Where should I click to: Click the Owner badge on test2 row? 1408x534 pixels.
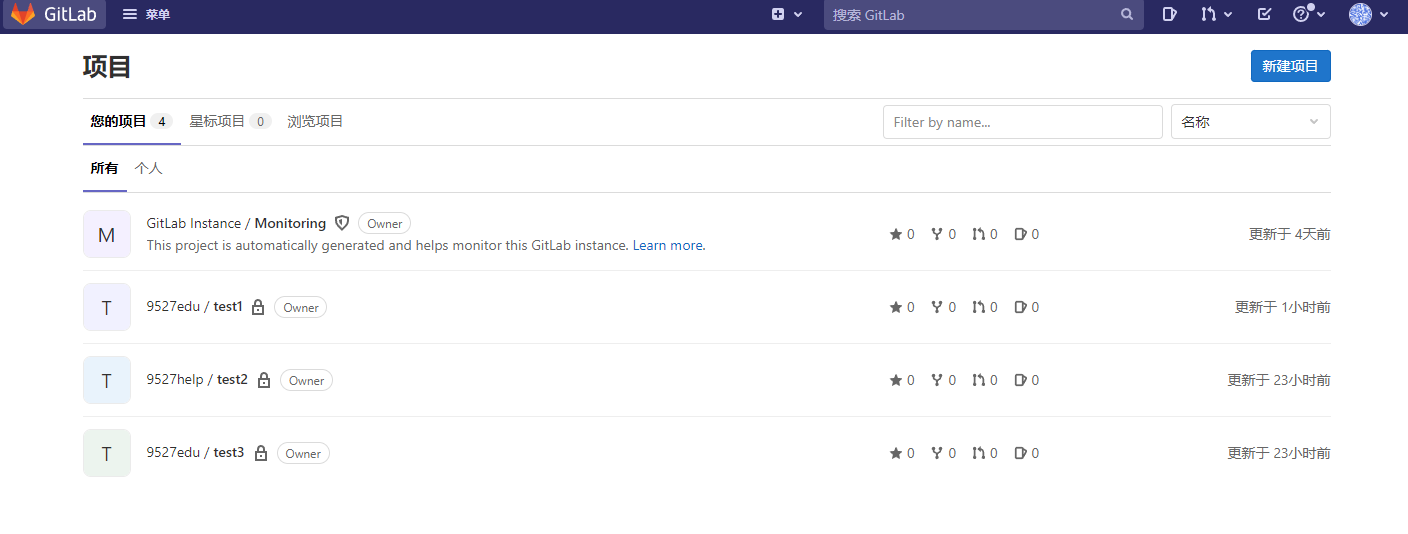tap(306, 381)
